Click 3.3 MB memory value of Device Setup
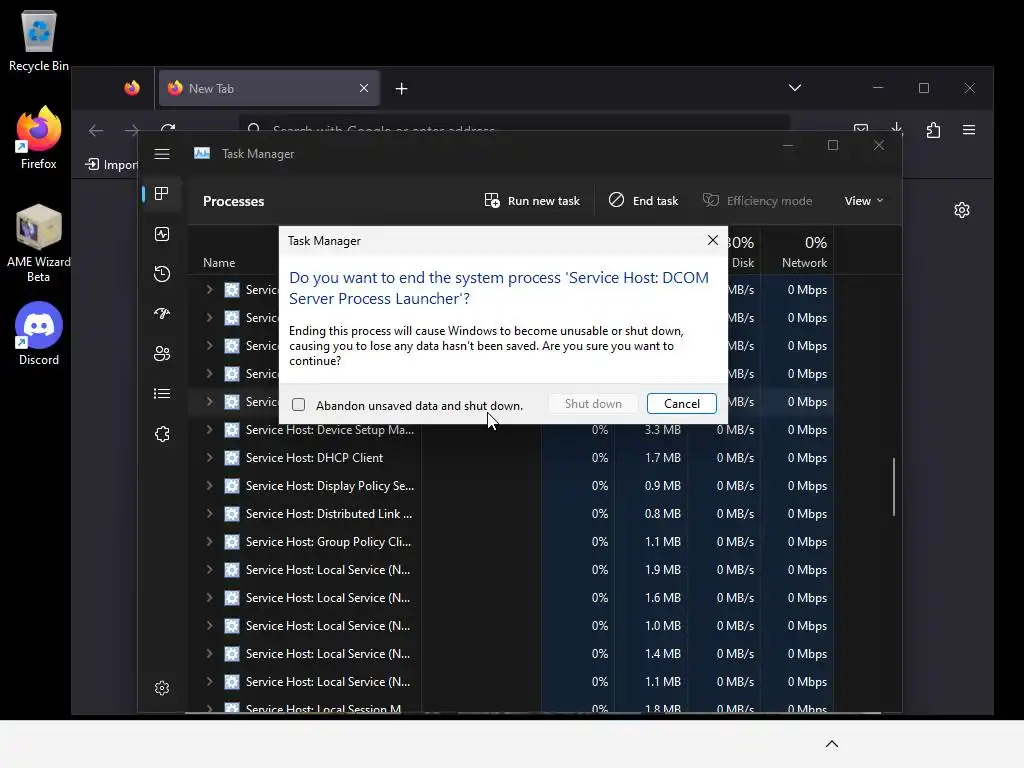 662,430
